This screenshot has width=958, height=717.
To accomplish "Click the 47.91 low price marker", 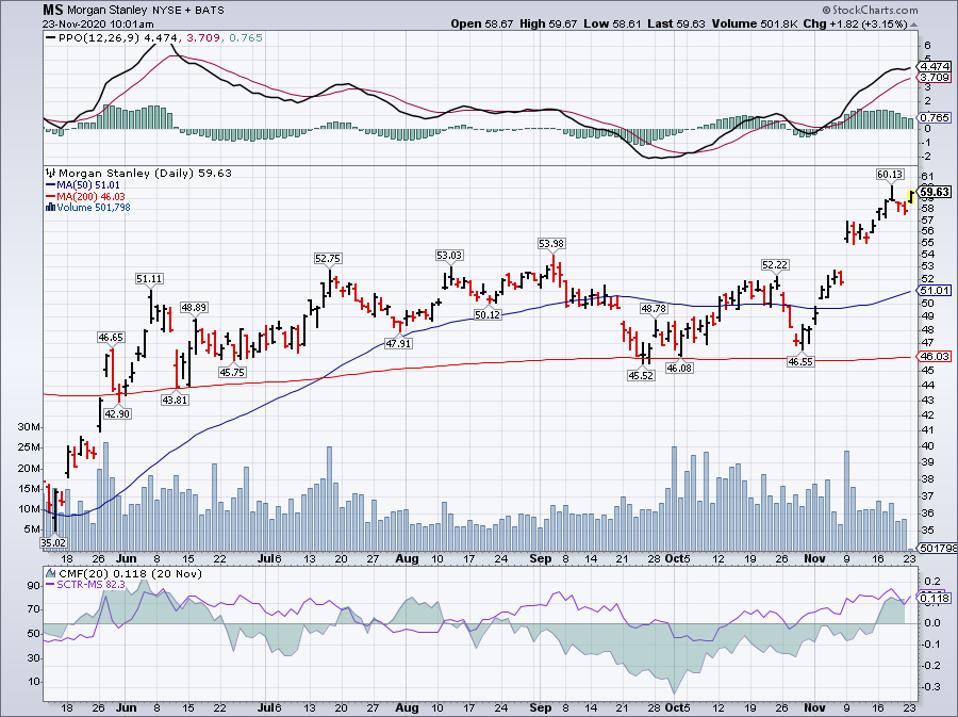I will (x=398, y=344).
